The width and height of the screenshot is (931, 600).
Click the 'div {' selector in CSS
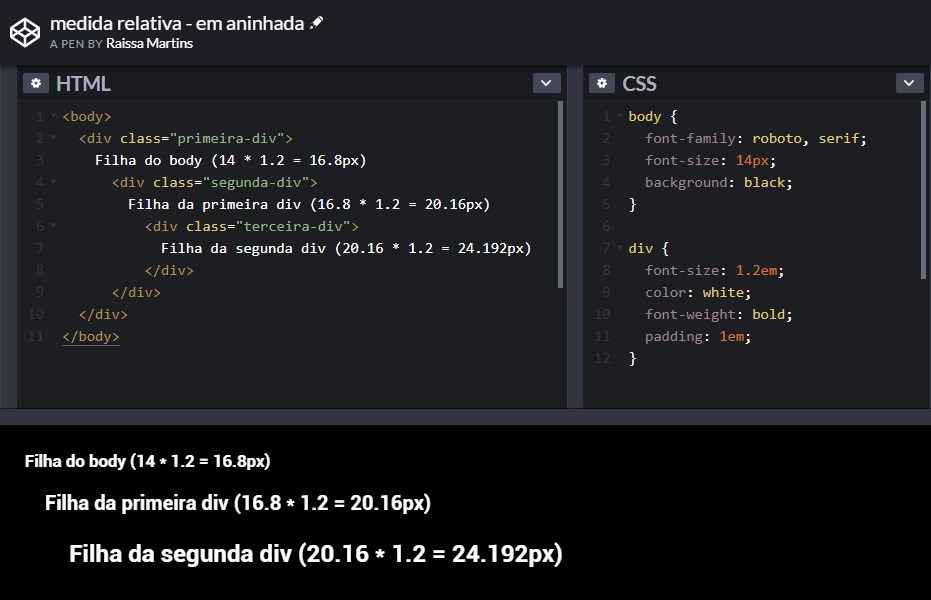pyautogui.click(x=649, y=248)
